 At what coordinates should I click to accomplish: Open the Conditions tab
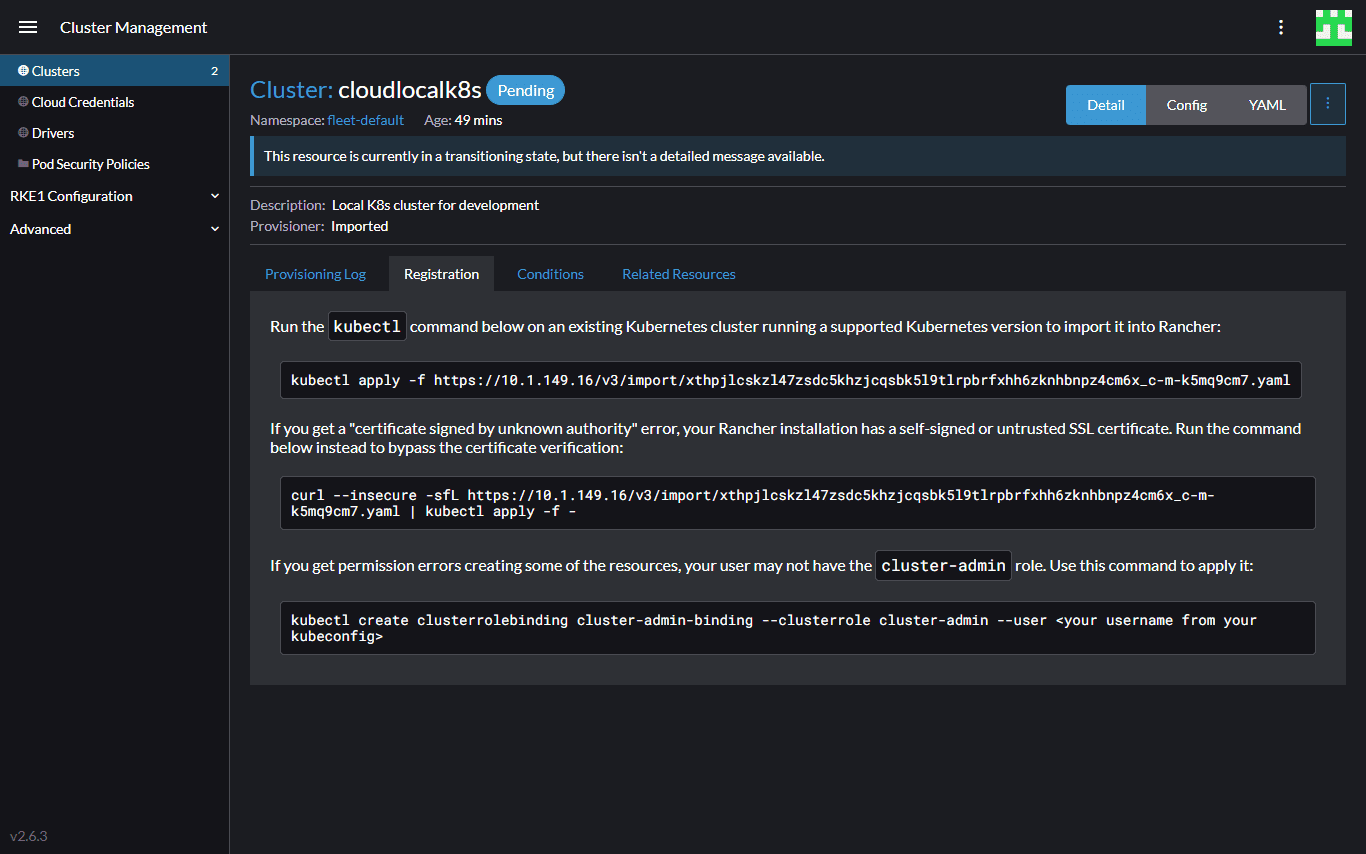point(550,273)
